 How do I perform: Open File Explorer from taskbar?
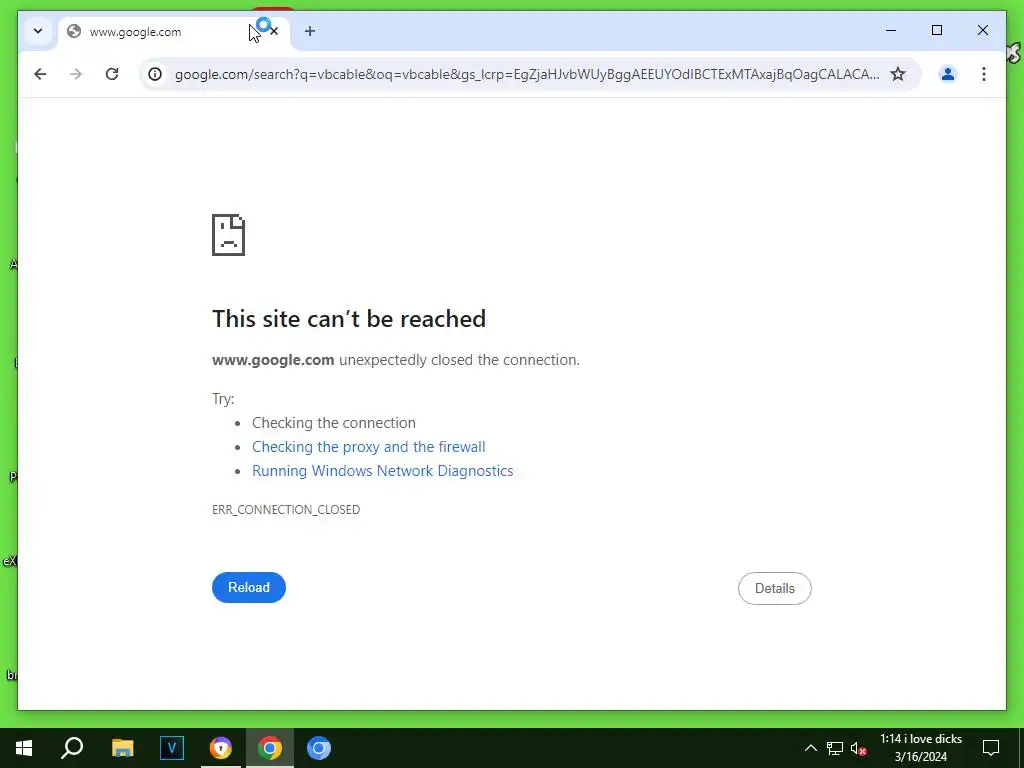122,748
